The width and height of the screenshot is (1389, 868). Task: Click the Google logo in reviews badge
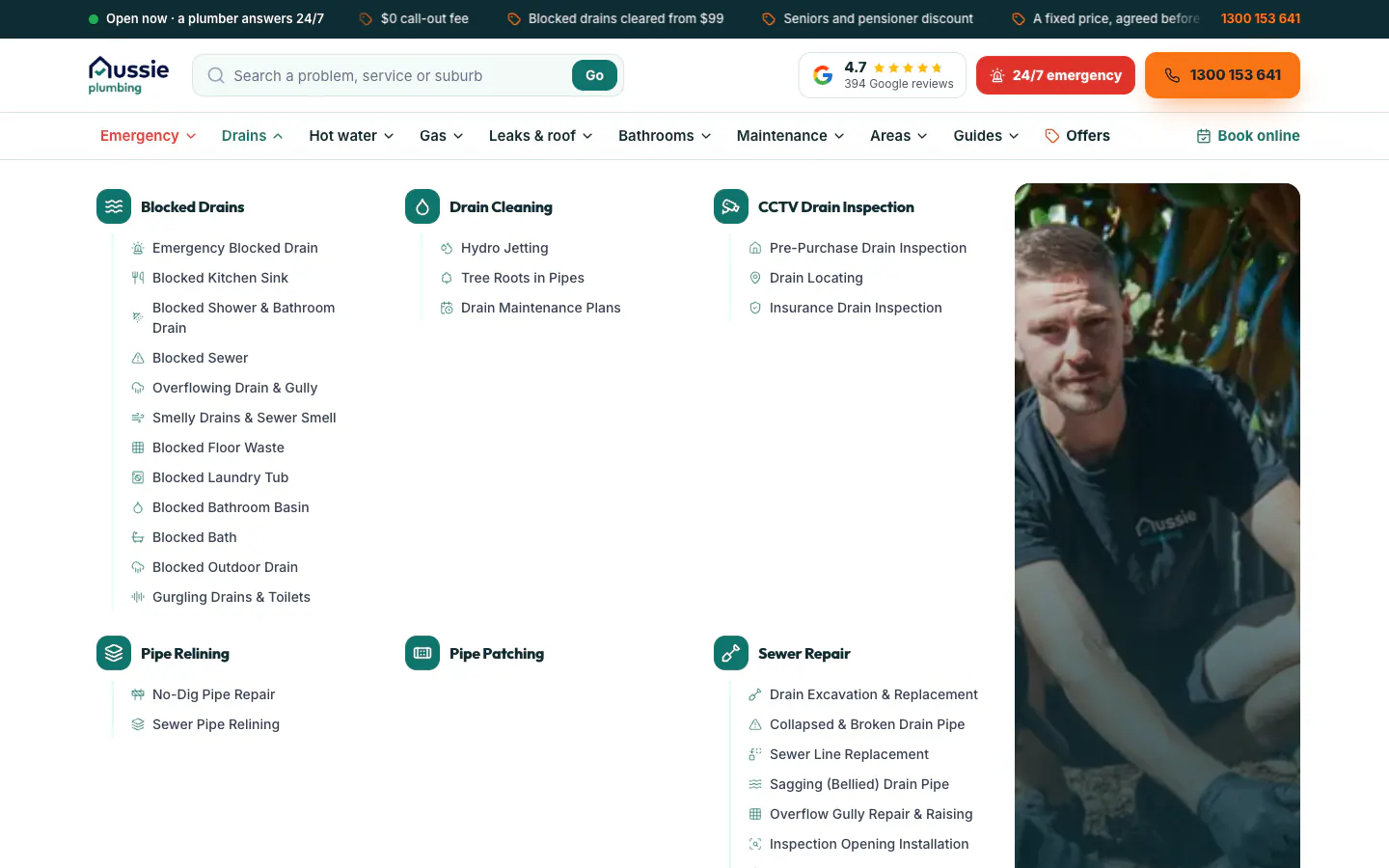click(x=823, y=75)
